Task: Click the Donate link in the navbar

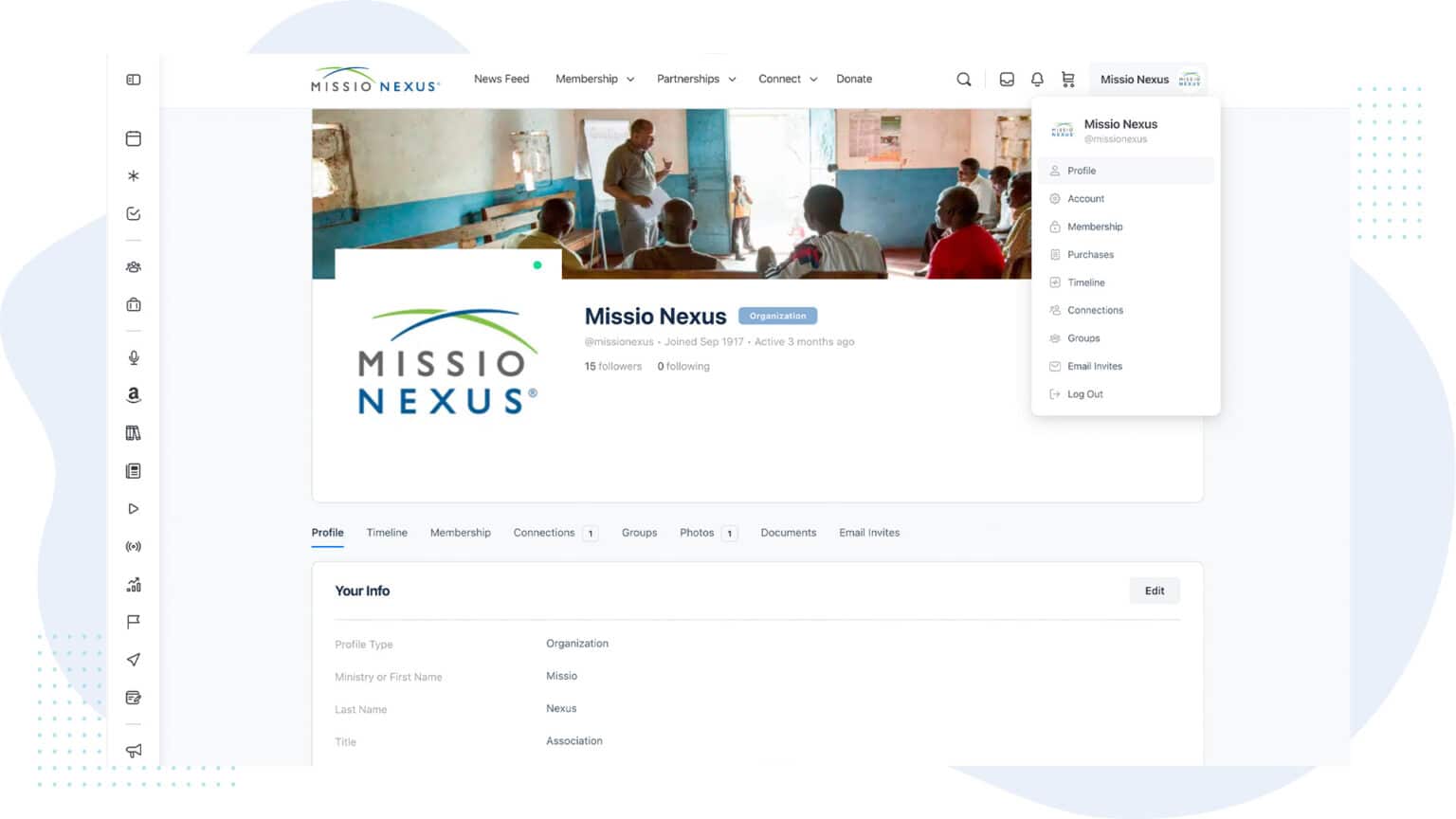Action: 853,79
